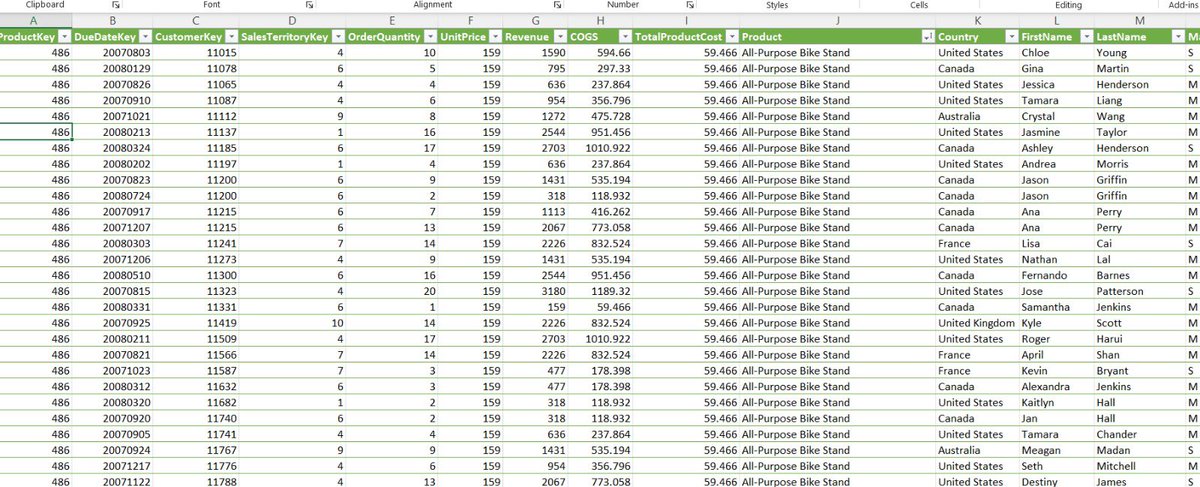
Task: Select the France cell in Lisa's row
Action: click(977, 243)
